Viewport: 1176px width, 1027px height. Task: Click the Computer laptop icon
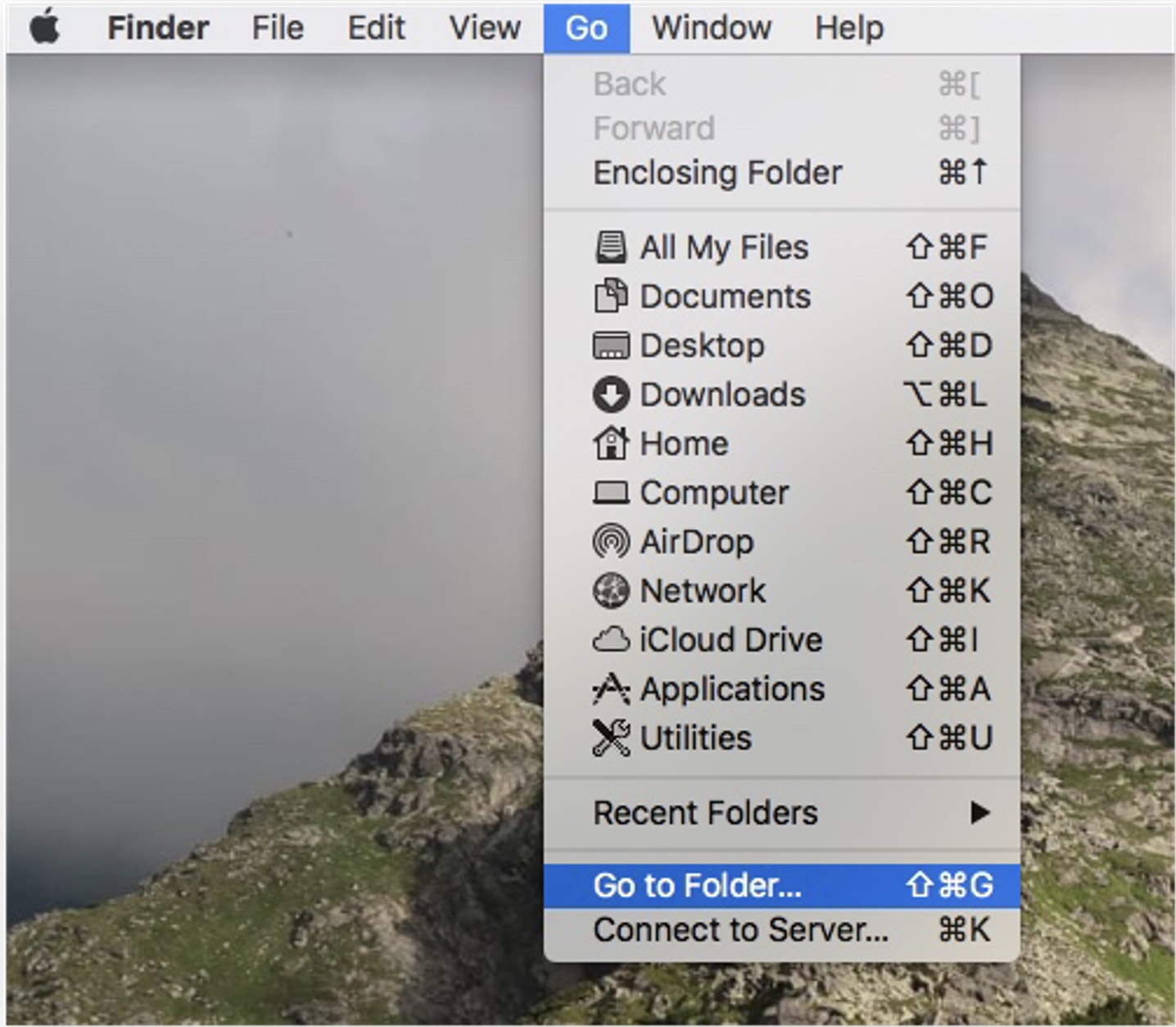point(610,493)
